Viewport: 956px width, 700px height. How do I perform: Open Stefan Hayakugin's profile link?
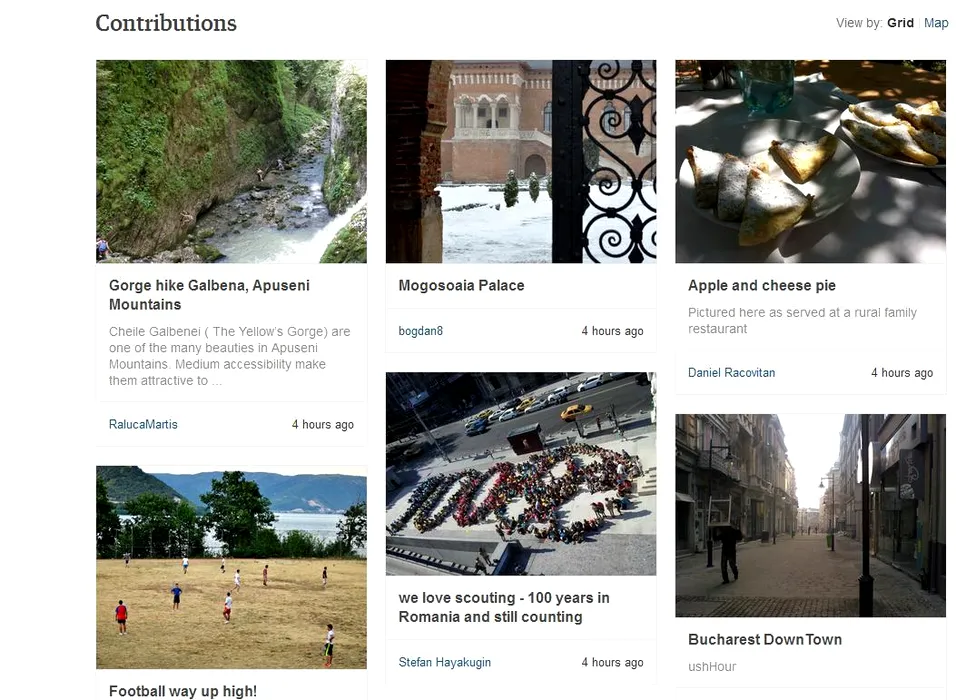click(444, 662)
